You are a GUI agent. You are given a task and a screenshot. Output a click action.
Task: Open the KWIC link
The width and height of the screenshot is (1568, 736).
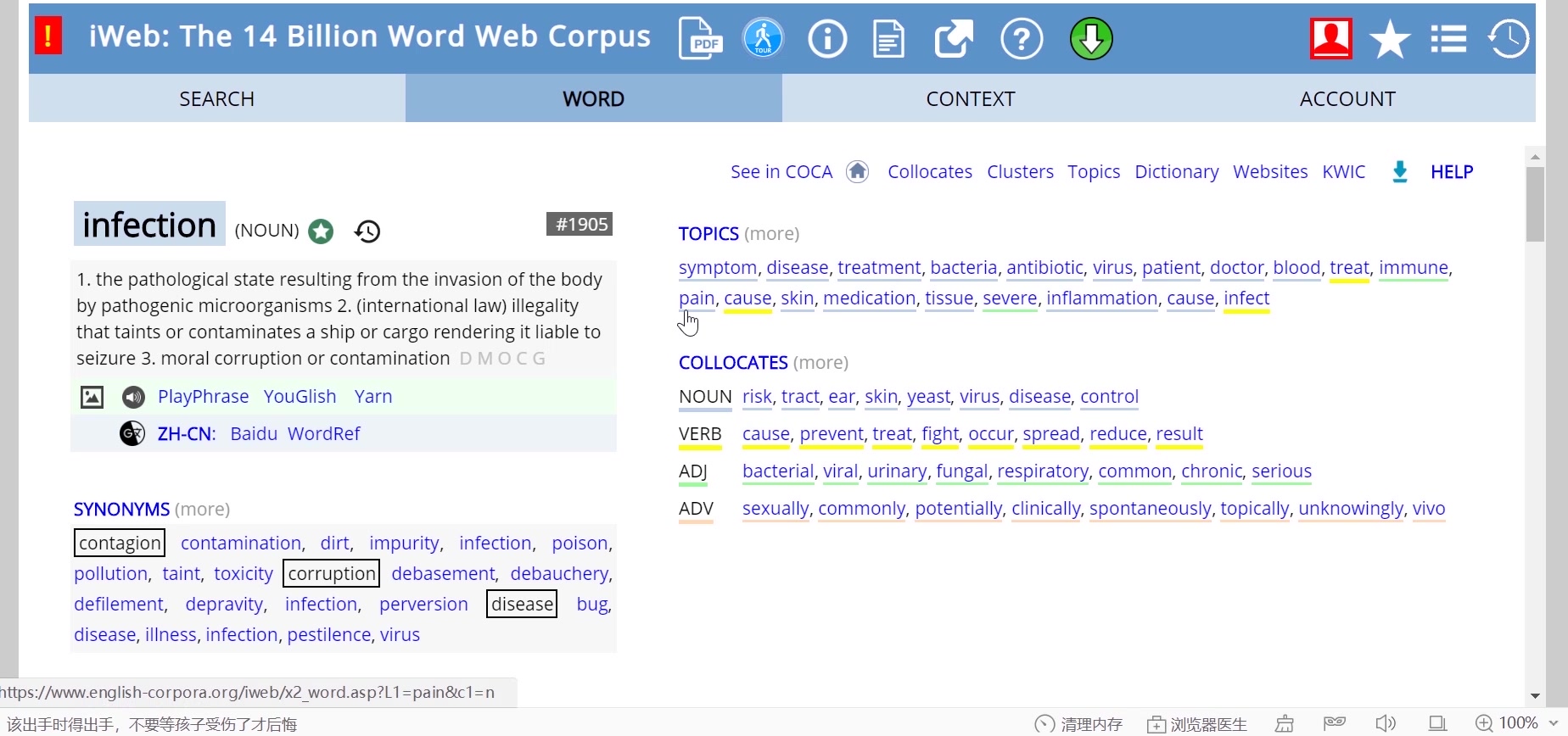point(1344,172)
